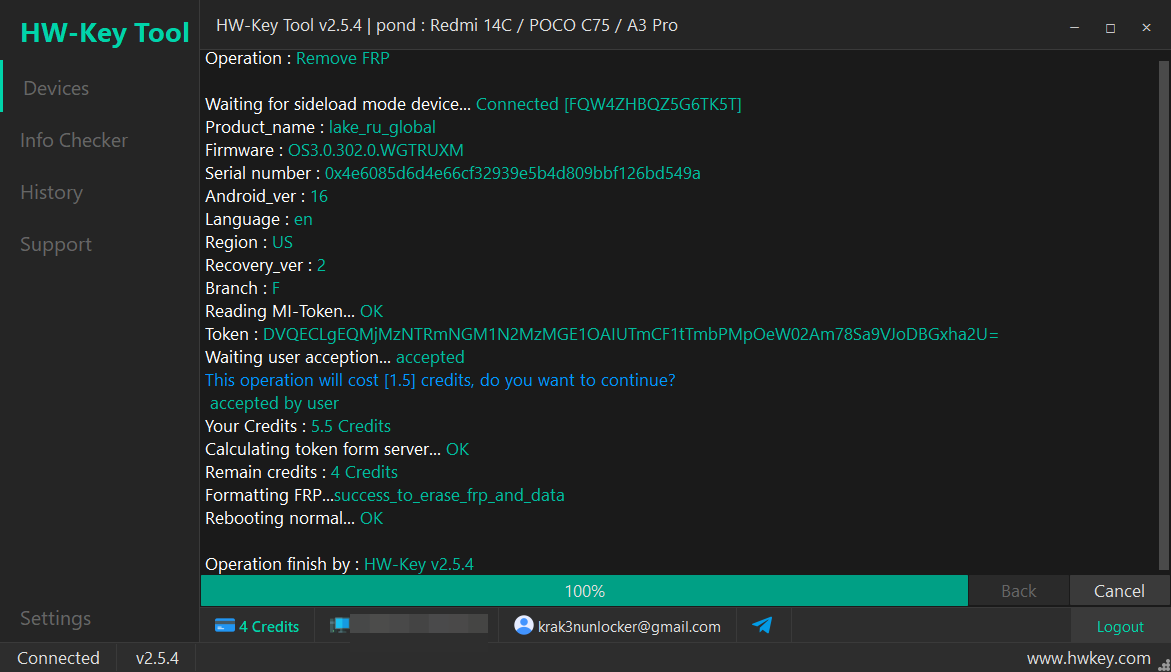Viewport: 1171px width, 672px height.
Task: Open the Info Checker section
Action: click(x=74, y=140)
